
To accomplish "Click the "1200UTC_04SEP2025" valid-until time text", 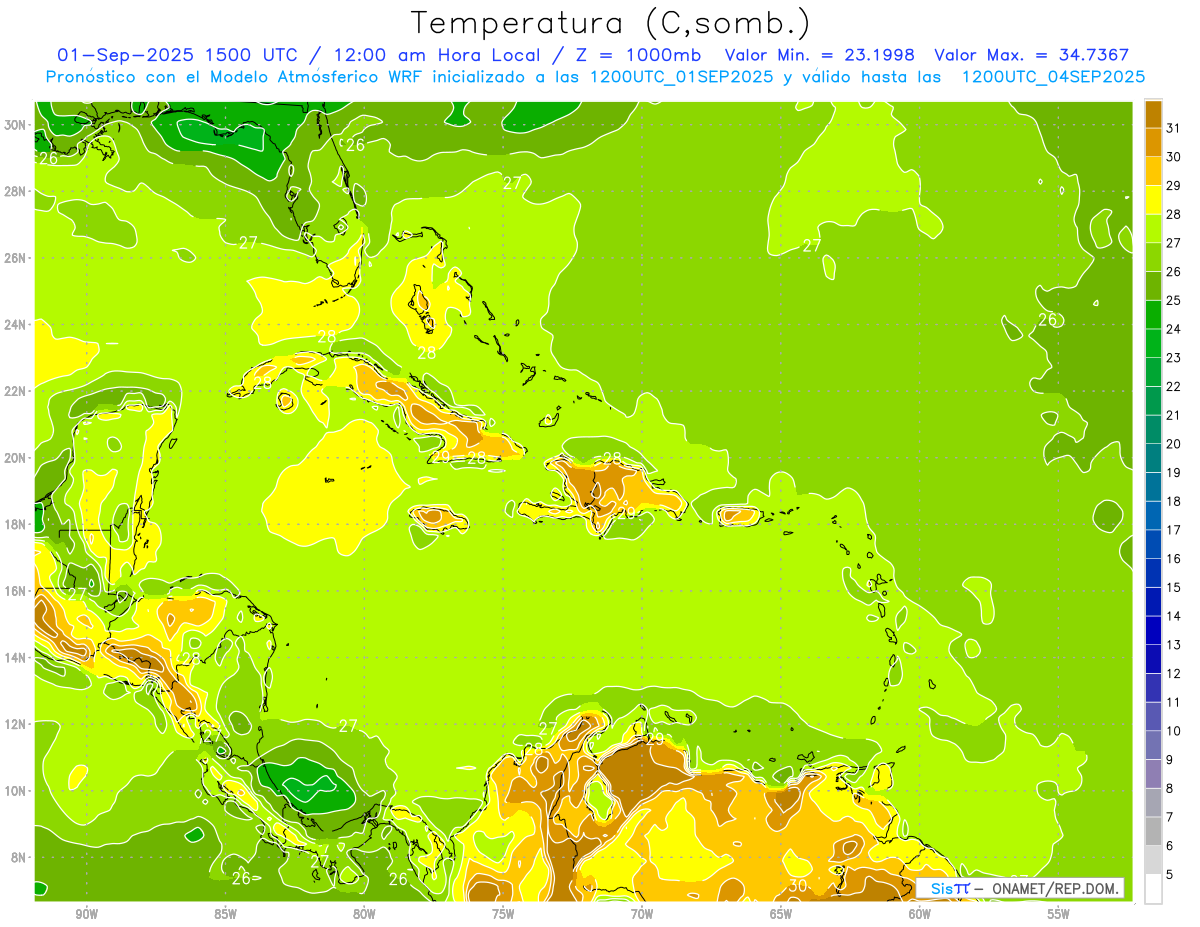I will [x=1054, y=76].
